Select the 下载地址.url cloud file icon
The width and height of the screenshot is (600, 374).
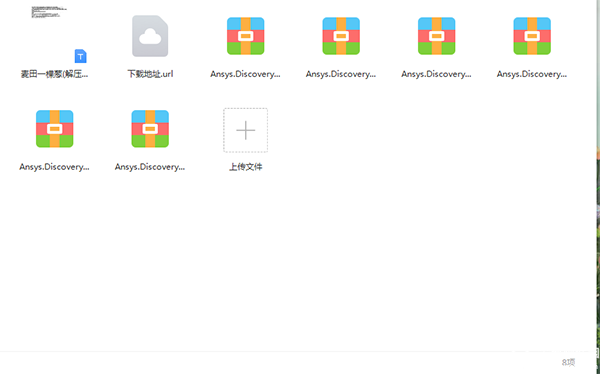point(150,36)
